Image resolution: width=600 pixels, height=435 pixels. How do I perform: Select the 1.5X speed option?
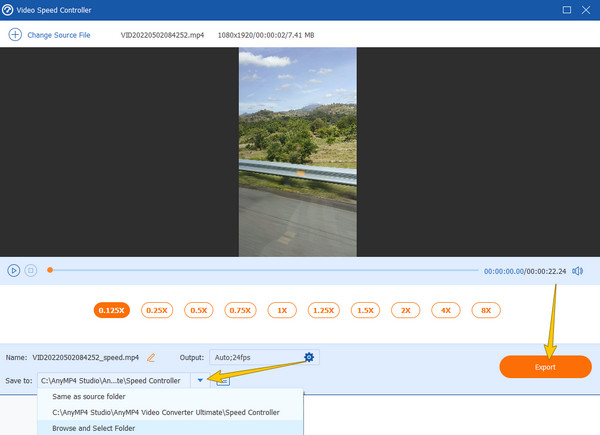[365, 310]
